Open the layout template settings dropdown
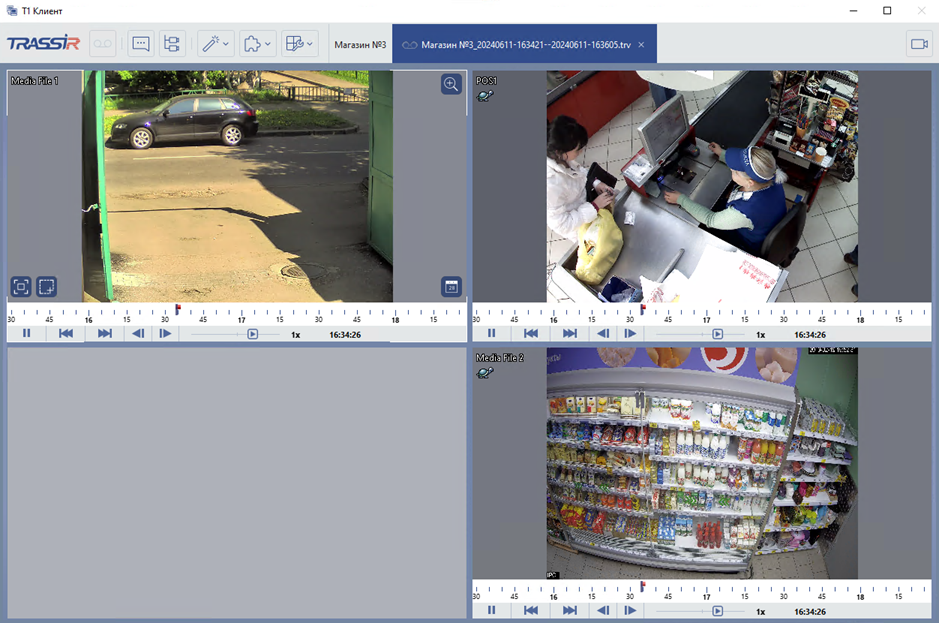 300,44
